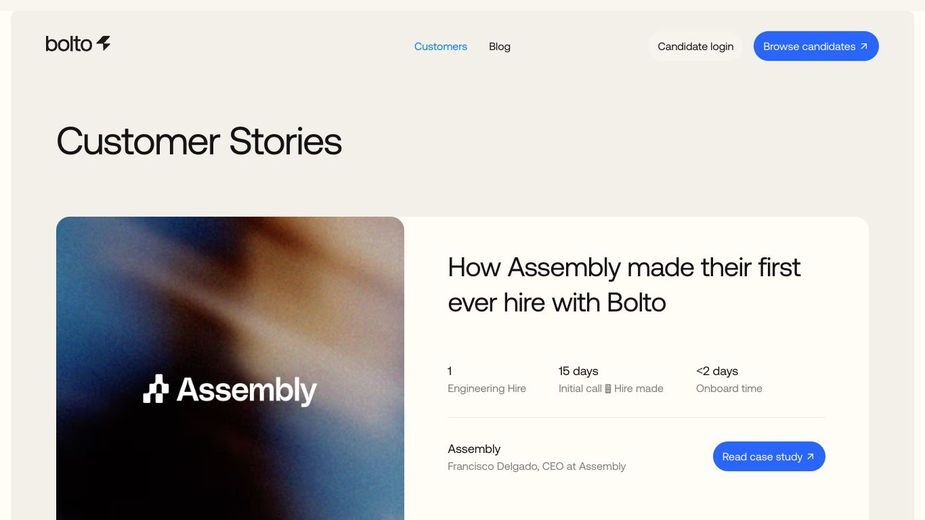
Task: Click the Assembly pixel logo mark
Action: [x=156, y=389]
